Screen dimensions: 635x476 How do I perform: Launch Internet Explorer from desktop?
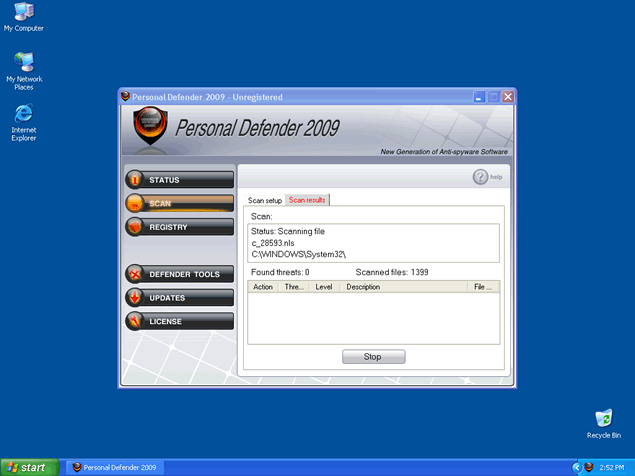point(23,114)
